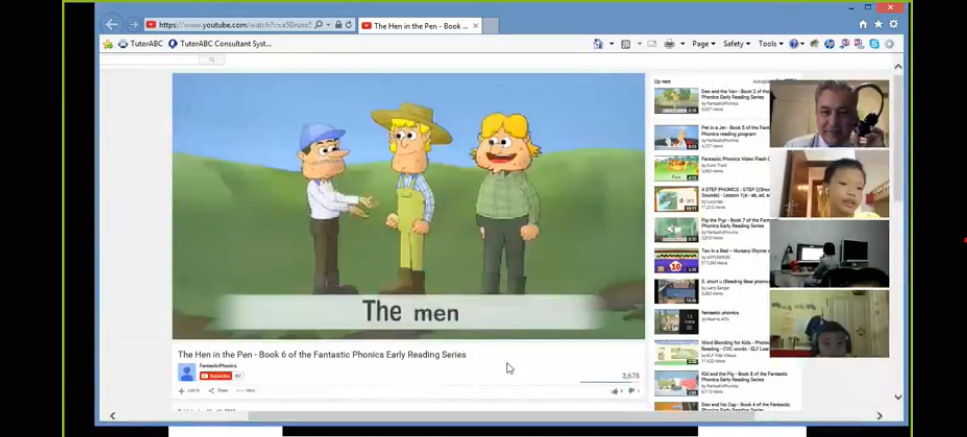This screenshot has height=437, width=967.
Task: Go back with the browser Back arrow
Action: tap(111, 25)
